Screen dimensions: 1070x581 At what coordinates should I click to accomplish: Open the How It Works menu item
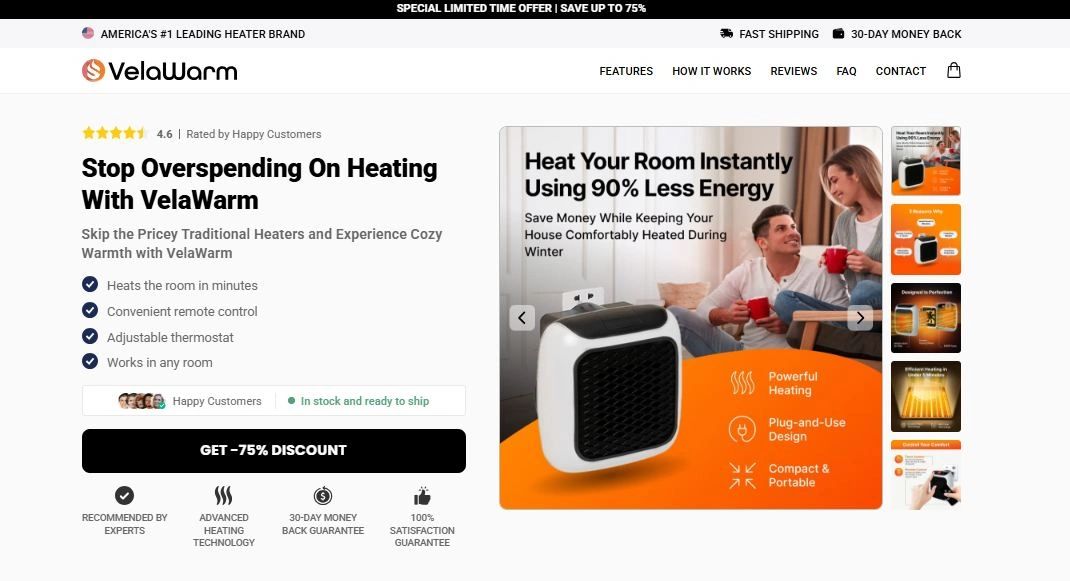(x=711, y=71)
